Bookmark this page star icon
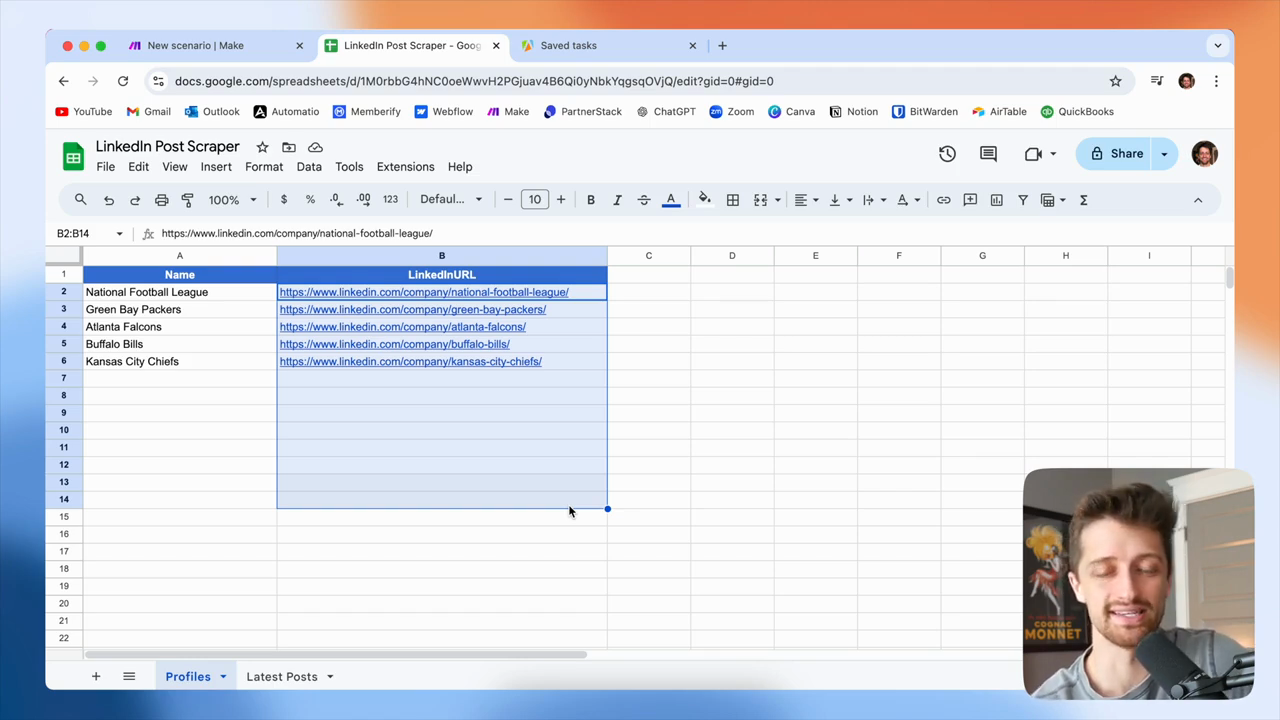The image size is (1280, 720). (x=1115, y=81)
